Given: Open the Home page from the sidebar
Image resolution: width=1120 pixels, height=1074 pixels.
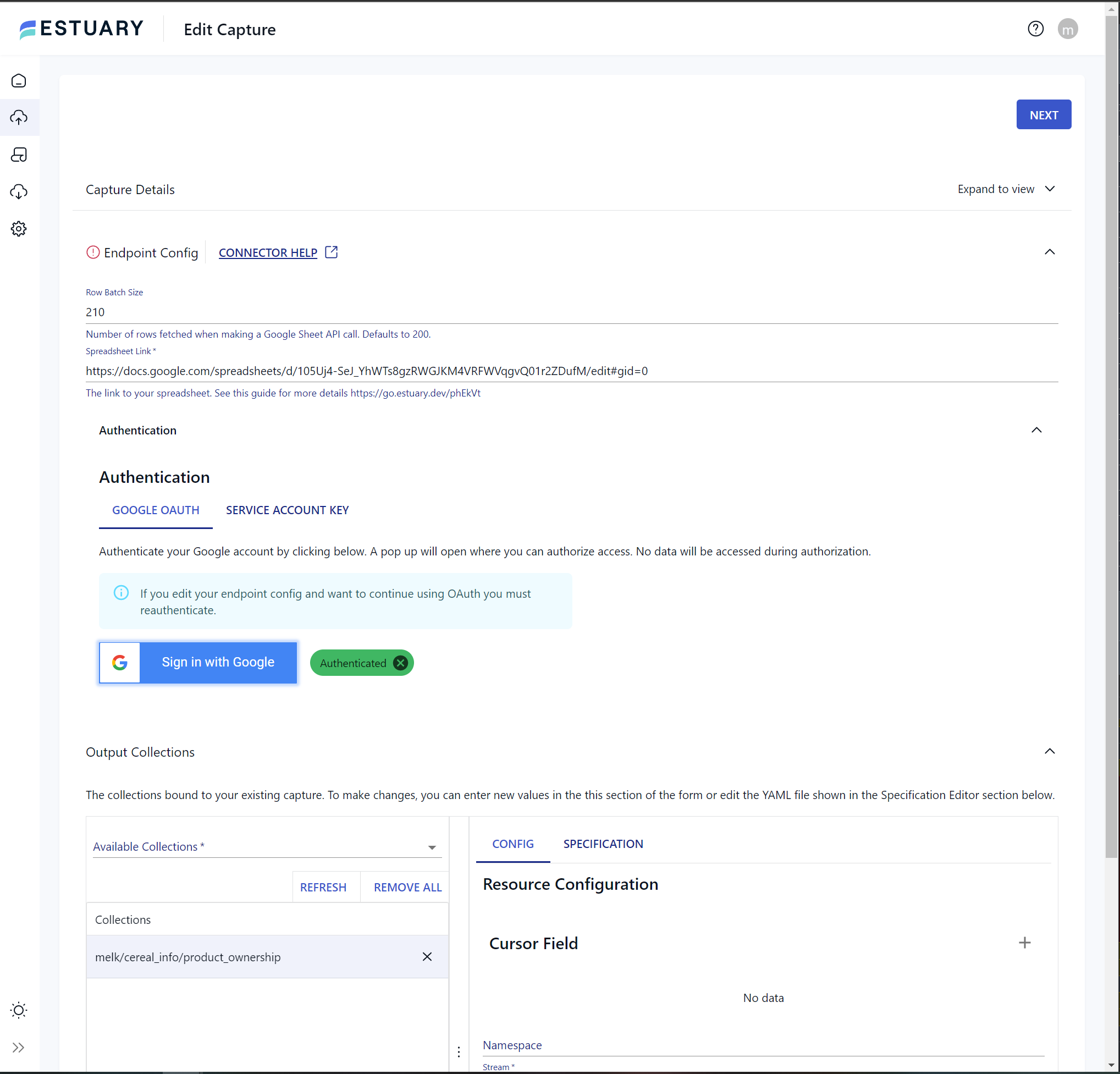Looking at the screenshot, I should pyautogui.click(x=19, y=81).
